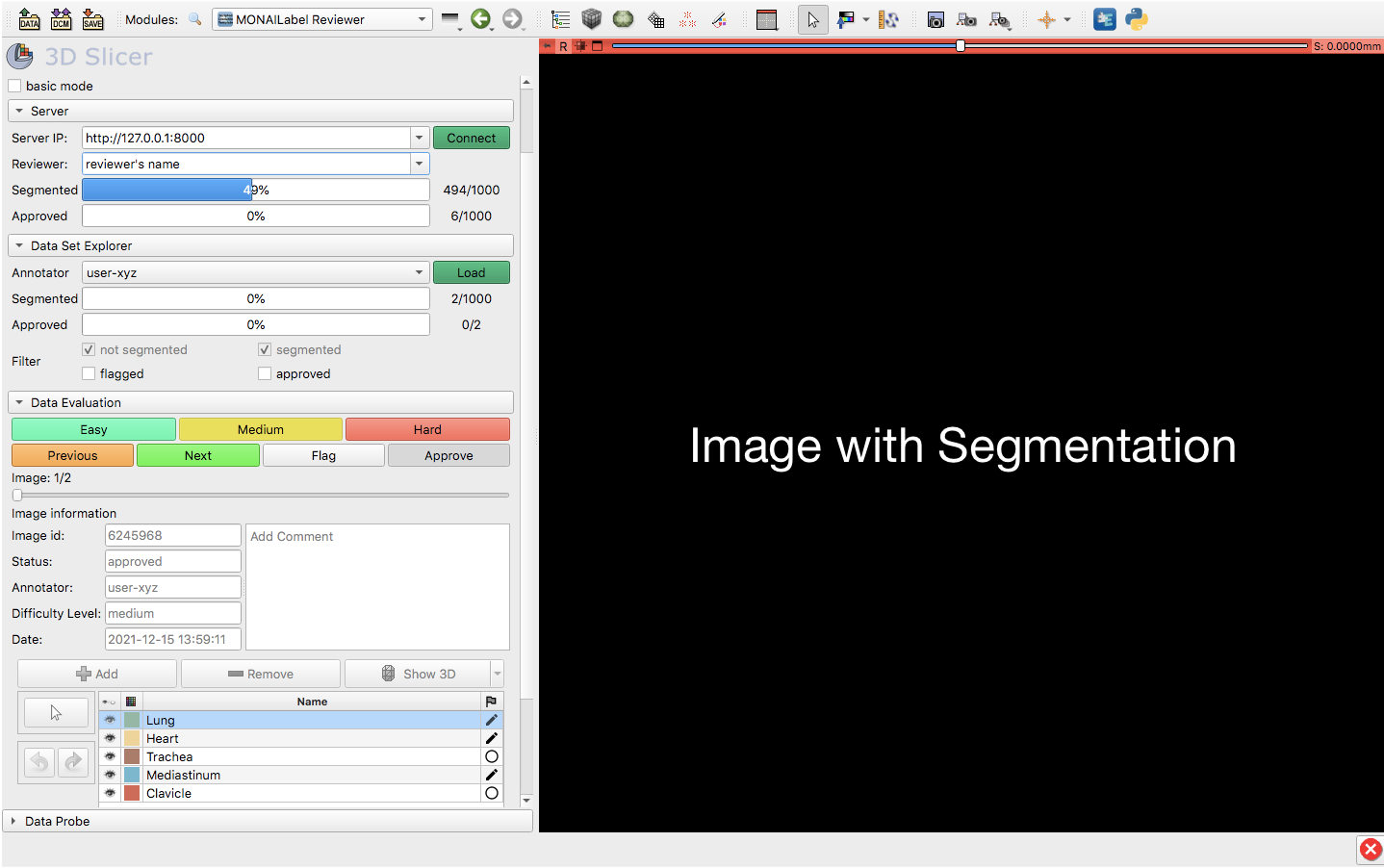
Task: Open the Python console from the toolbar
Action: [1137, 19]
